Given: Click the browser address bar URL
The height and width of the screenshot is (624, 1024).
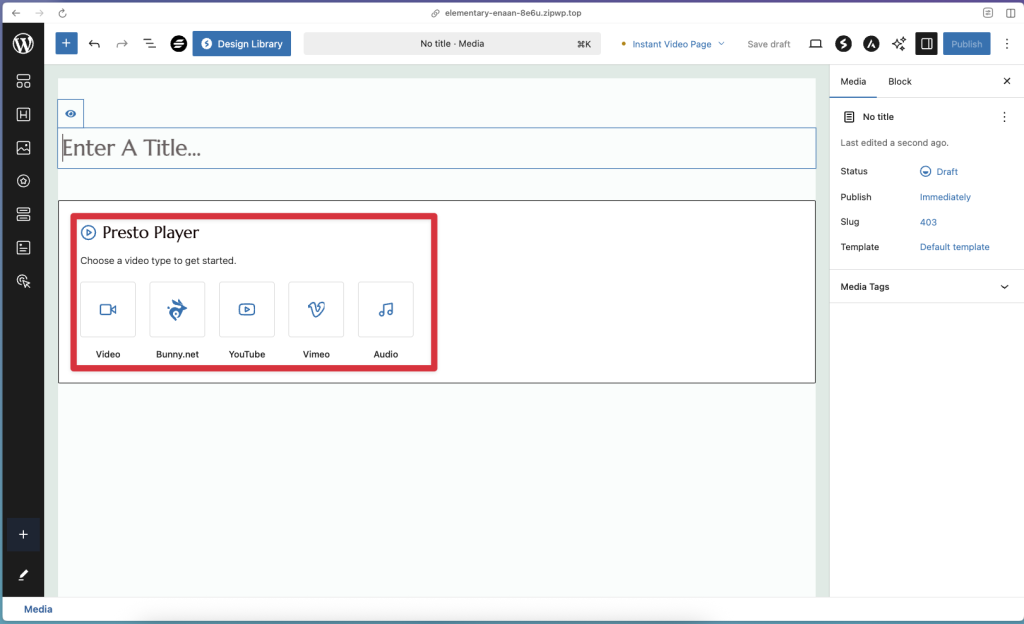Looking at the screenshot, I should [x=513, y=13].
